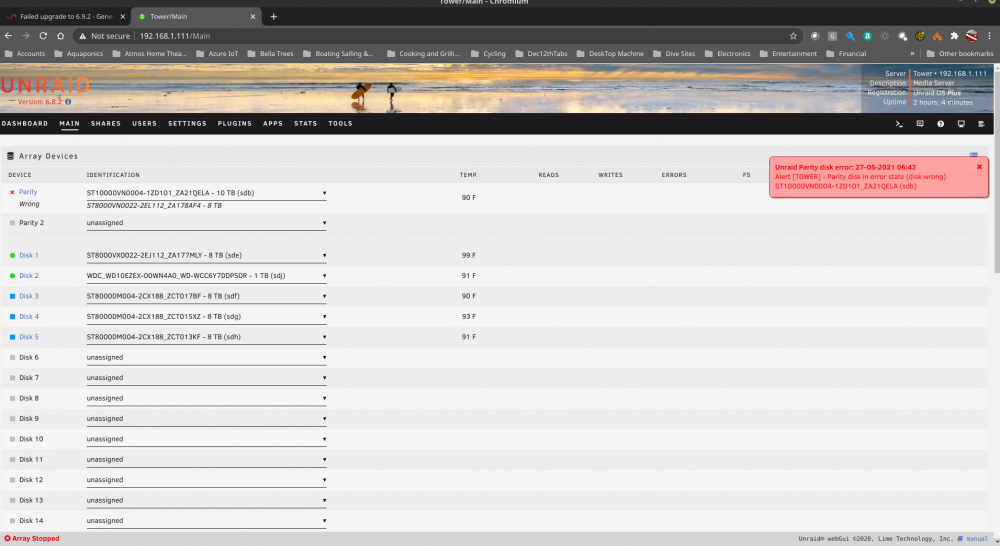Open the Disk 14 unassigned dropdown

[x=206, y=520]
